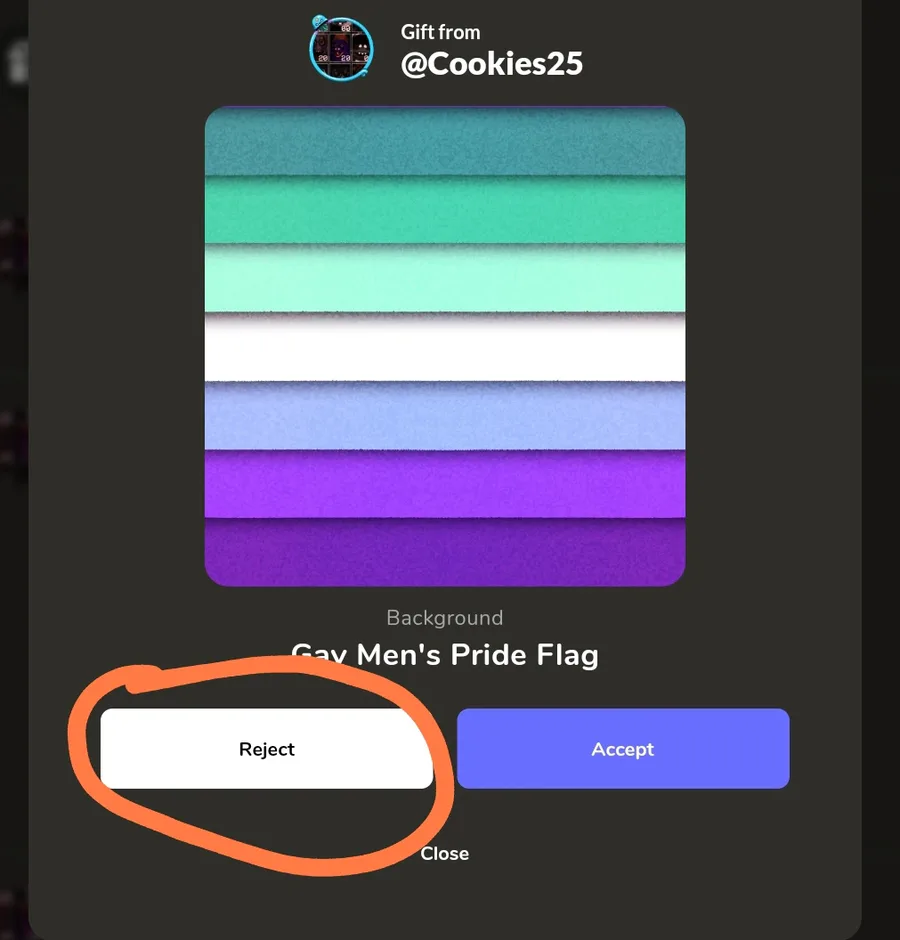Choose the periwinkle blue stripe of the flag
This screenshot has width=900, height=940.
click(445, 415)
